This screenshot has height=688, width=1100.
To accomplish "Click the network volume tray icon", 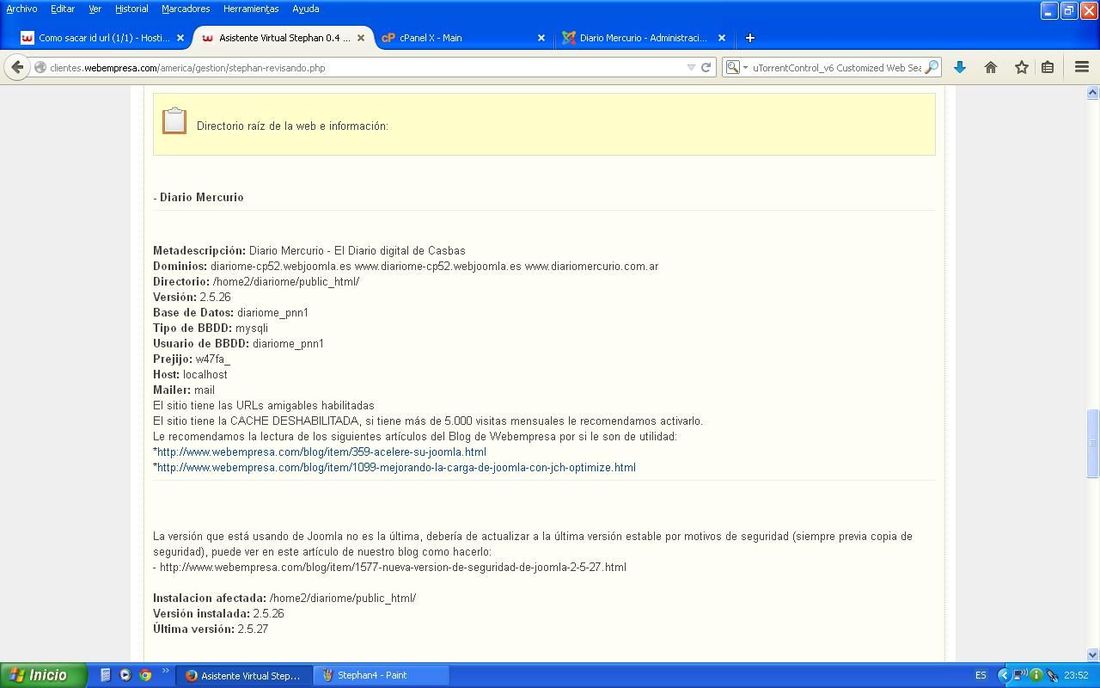I will tap(1021, 675).
